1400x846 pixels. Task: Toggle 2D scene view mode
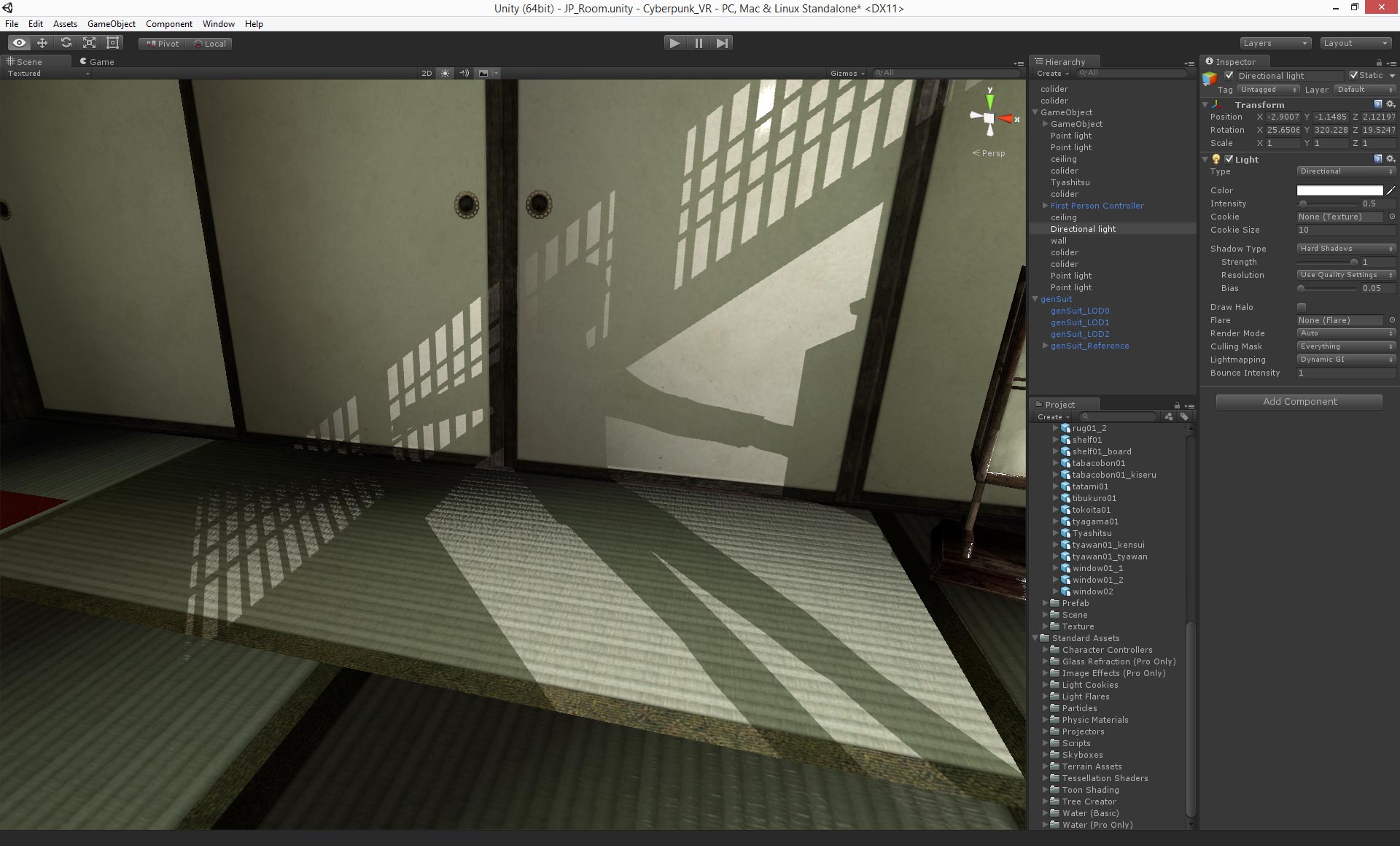coord(427,73)
